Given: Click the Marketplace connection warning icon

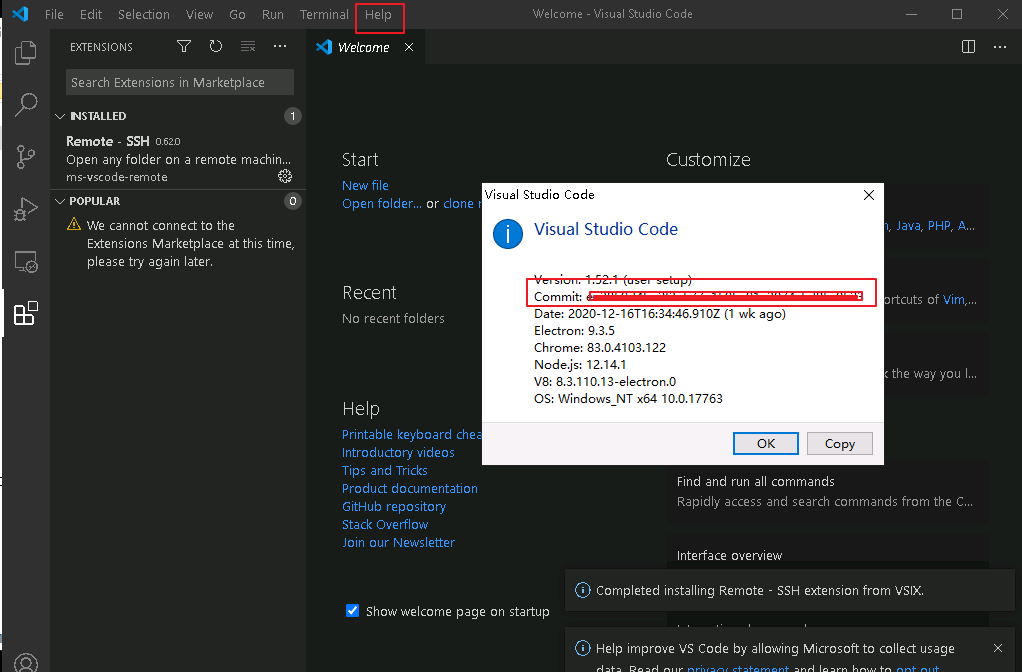Looking at the screenshot, I should point(74,225).
